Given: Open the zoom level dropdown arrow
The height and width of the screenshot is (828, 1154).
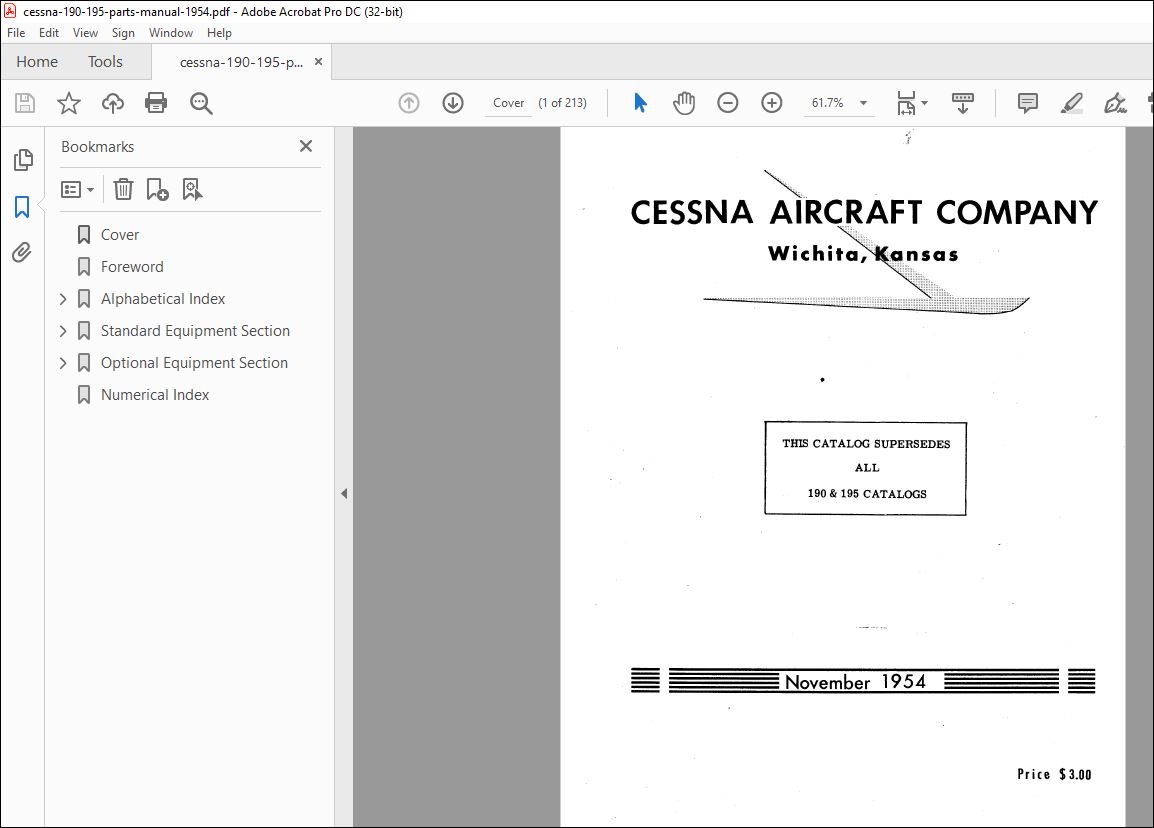Looking at the screenshot, I should coord(863,103).
